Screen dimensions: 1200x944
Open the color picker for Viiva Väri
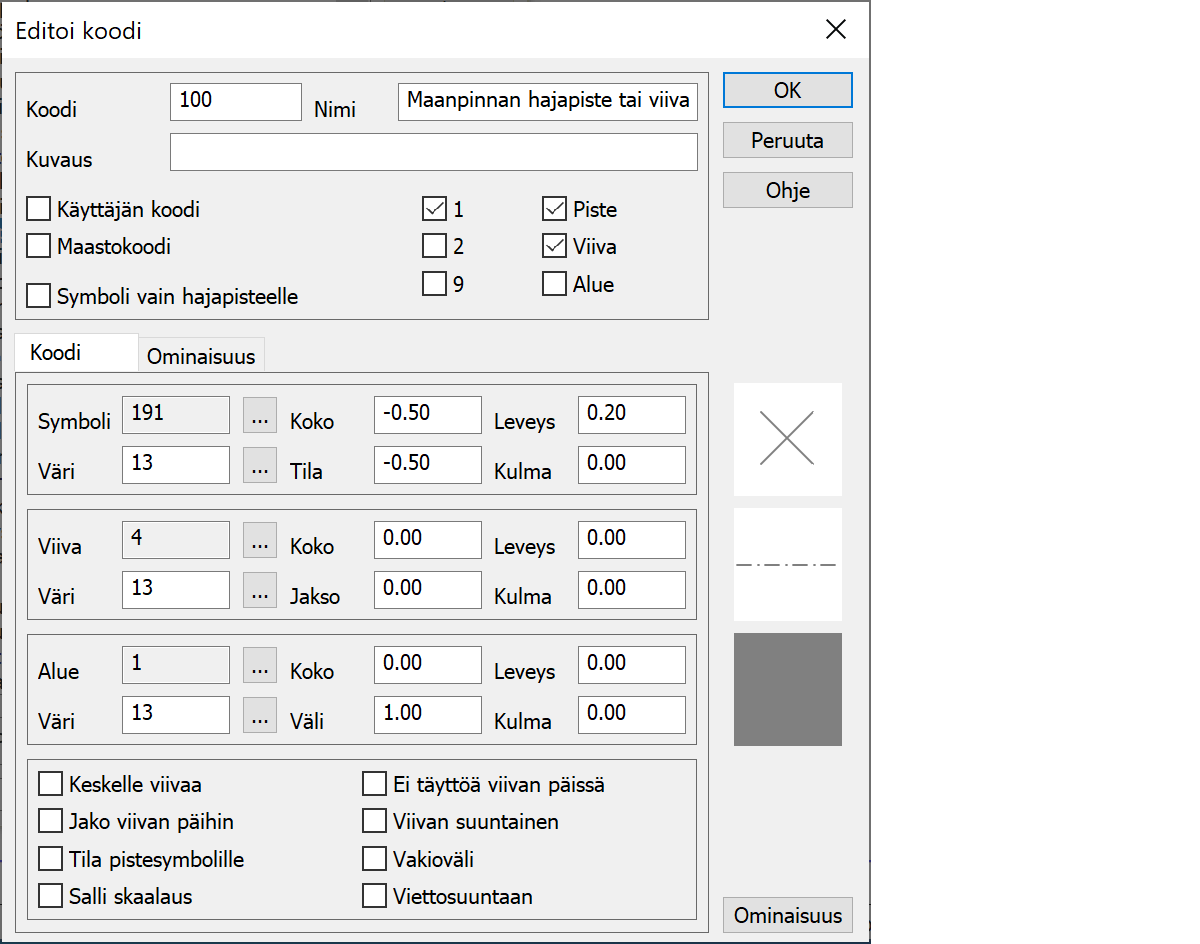tap(259, 590)
